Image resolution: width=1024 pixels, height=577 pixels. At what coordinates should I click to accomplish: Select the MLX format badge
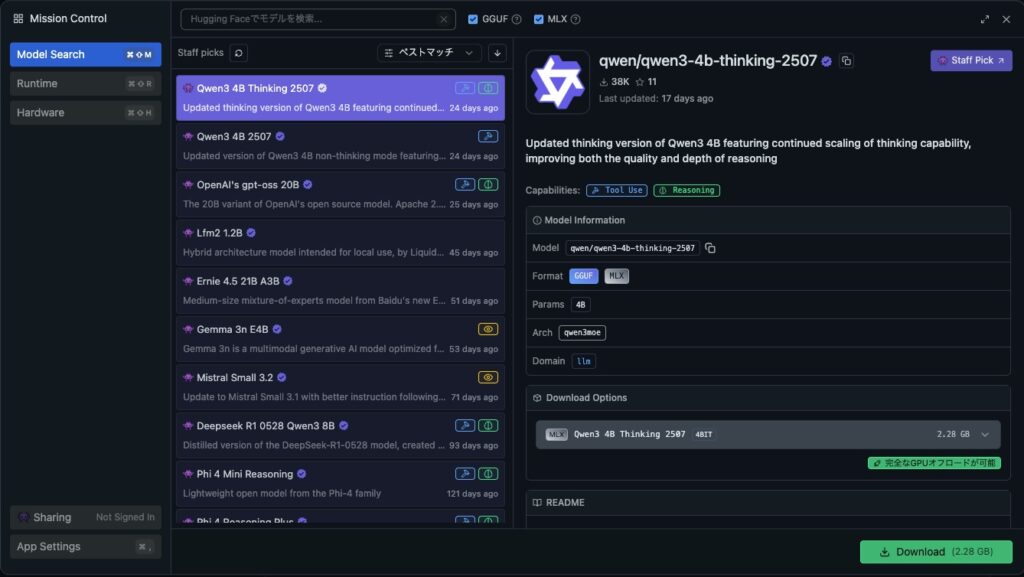pyautogui.click(x=616, y=276)
